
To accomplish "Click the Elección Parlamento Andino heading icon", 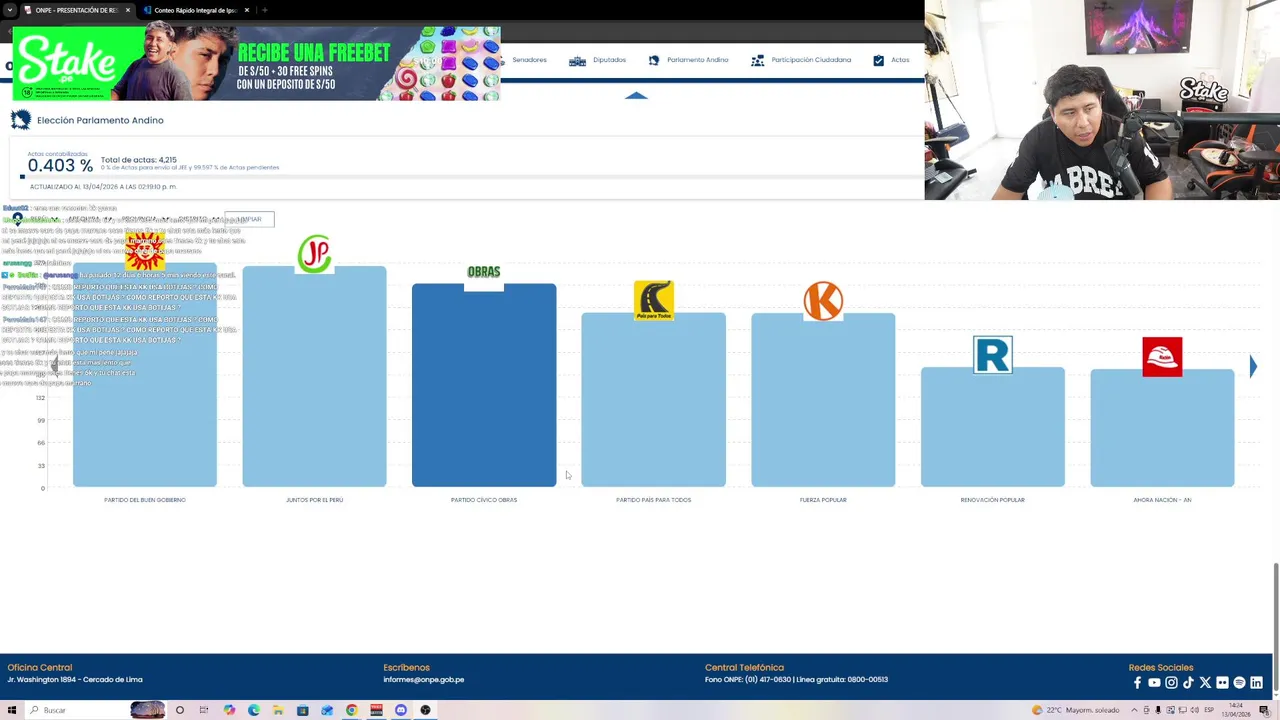I will pyautogui.click(x=20, y=120).
